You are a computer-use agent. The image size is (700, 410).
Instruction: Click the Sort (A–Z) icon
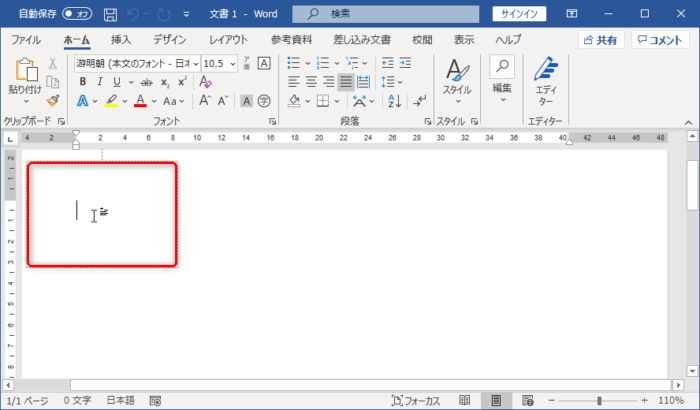pyautogui.click(x=394, y=101)
